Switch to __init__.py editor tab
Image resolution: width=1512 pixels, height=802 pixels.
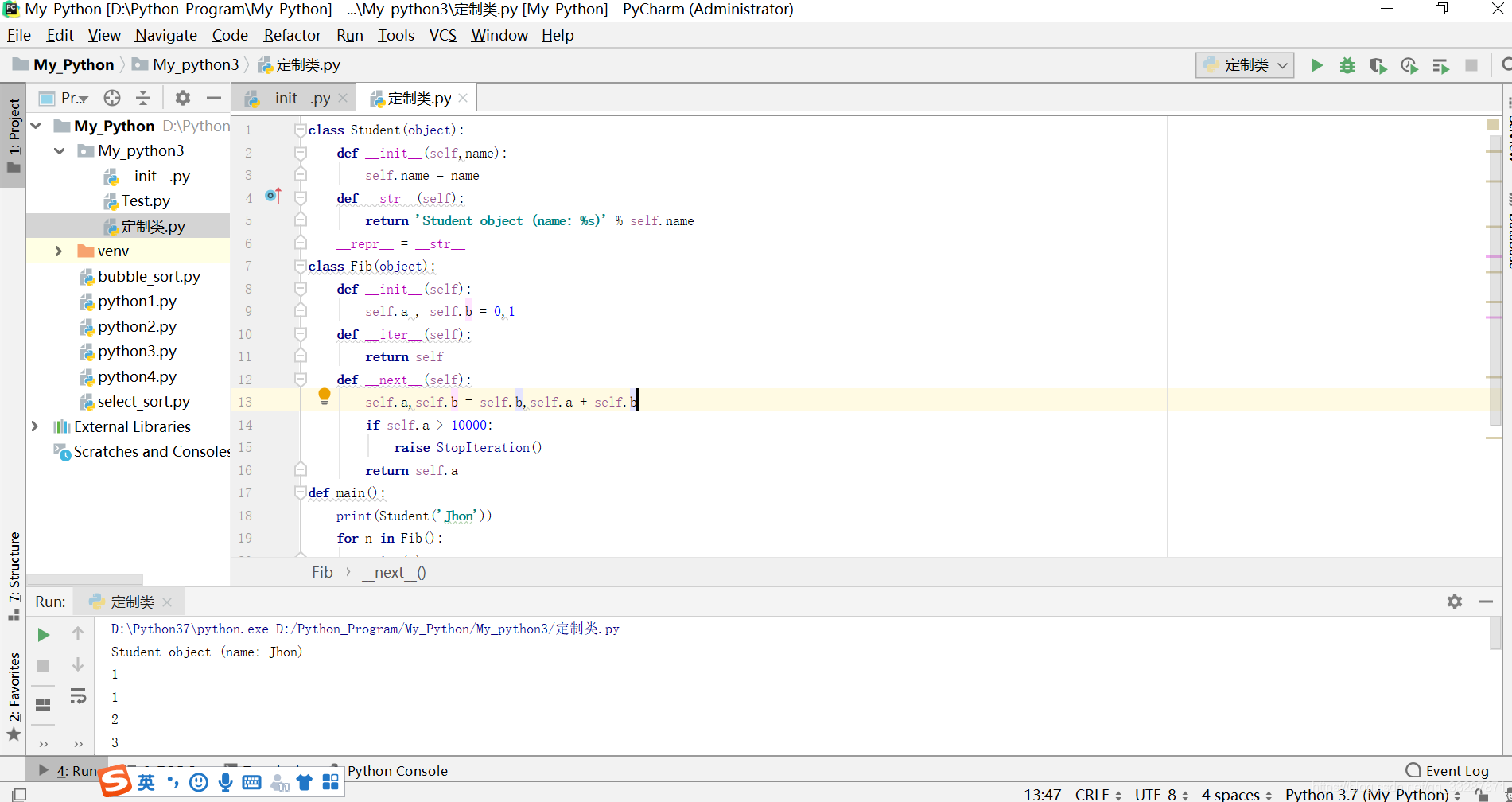[295, 99]
